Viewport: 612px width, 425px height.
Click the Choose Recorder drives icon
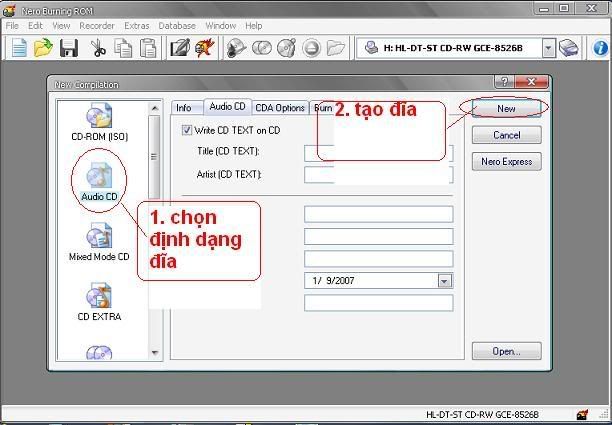[569, 48]
